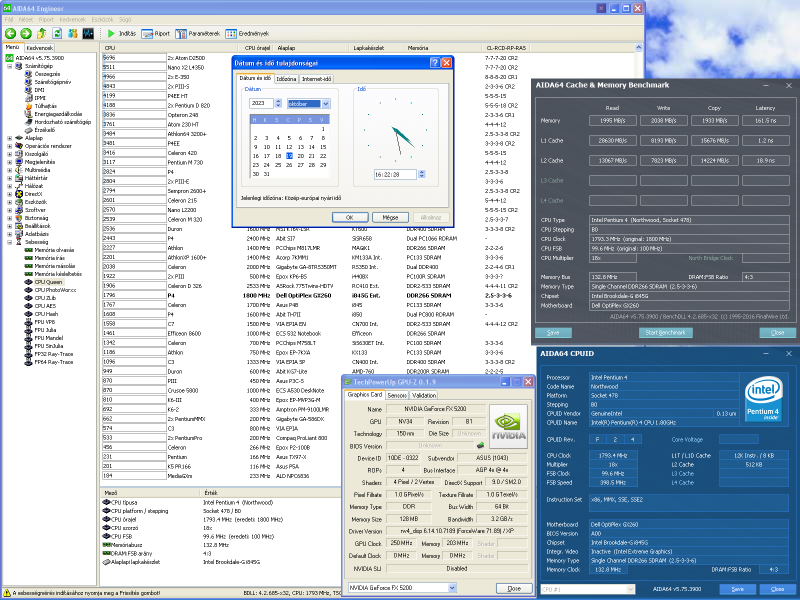The image size is (800, 600).
Task: Select Számítógépnév in the tree
Action: [53, 82]
